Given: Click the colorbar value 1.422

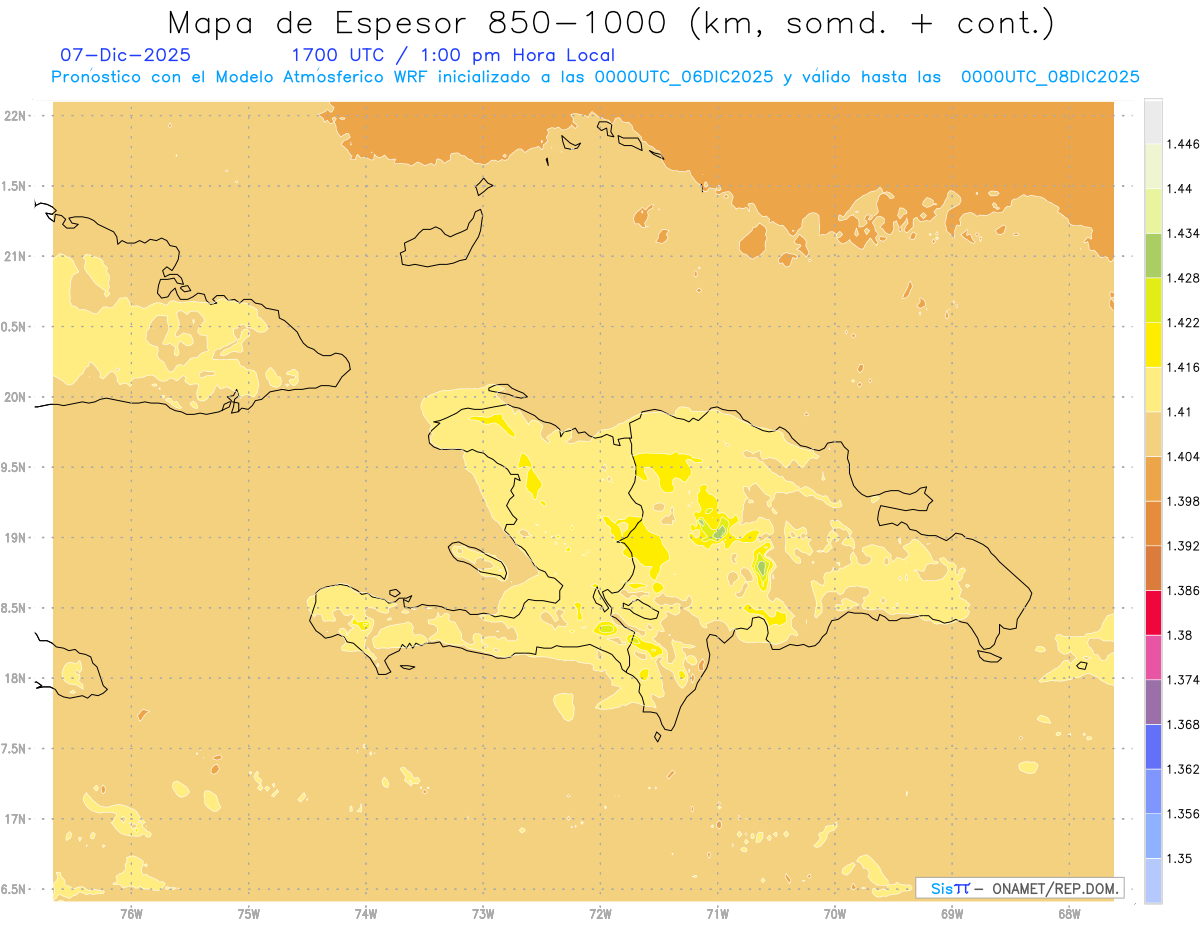Looking at the screenshot, I should coord(1182,322).
